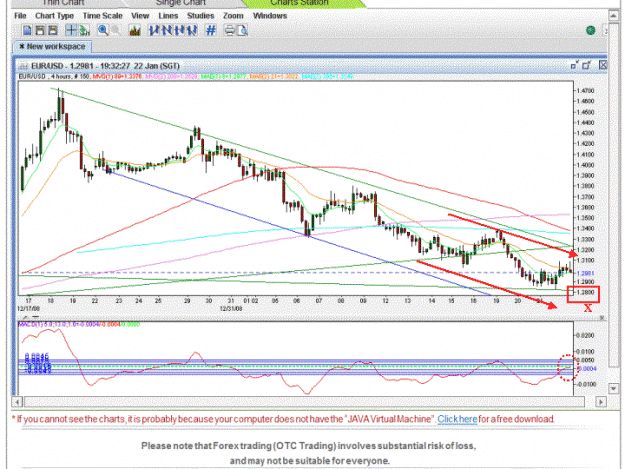Viewport: 625px width, 469px height.
Task: Click the 1.2981 current price label
Action: [586, 273]
